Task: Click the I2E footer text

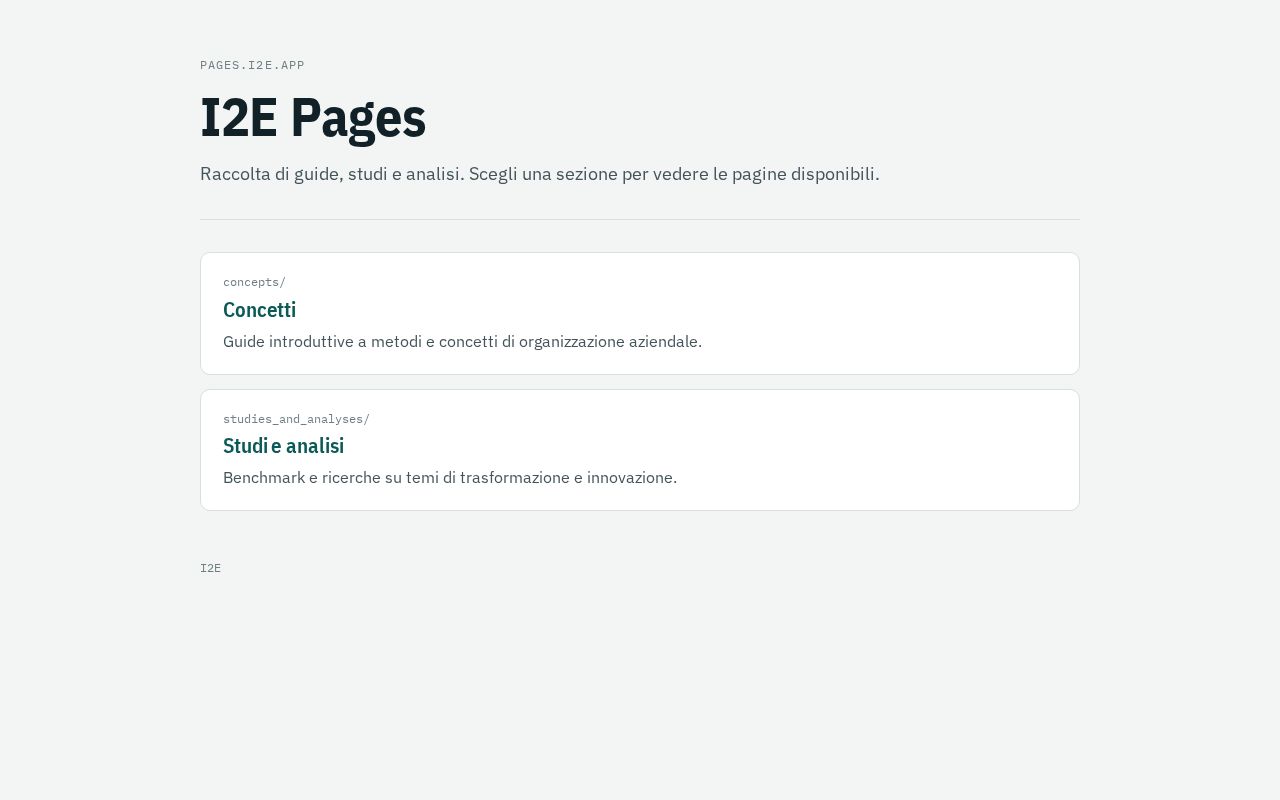Action: tap(210, 568)
